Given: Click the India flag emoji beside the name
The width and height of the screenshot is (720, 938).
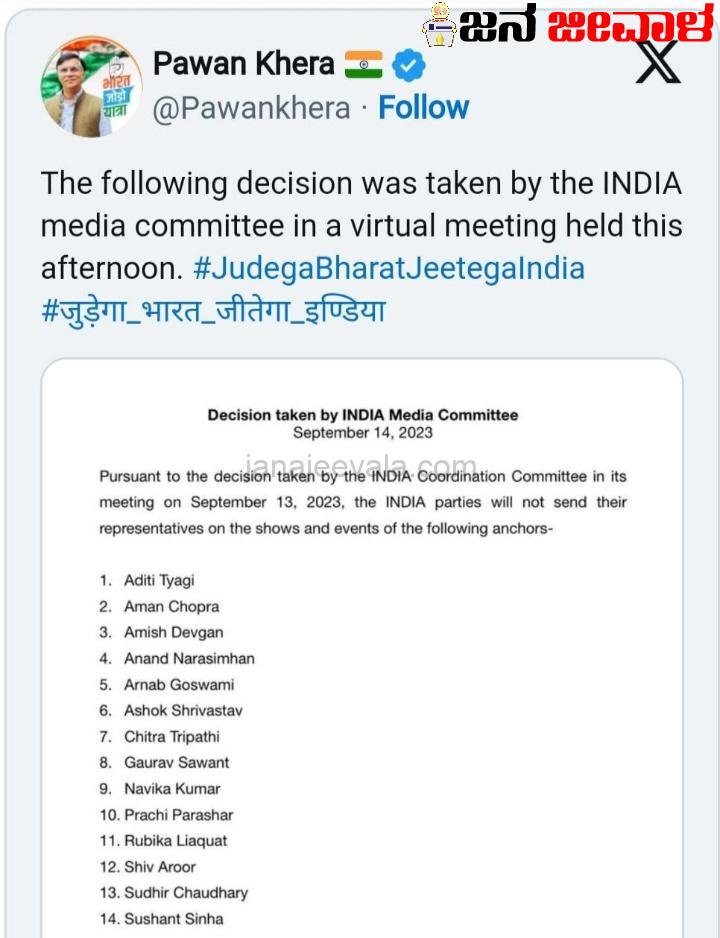Looking at the screenshot, I should [x=363, y=66].
